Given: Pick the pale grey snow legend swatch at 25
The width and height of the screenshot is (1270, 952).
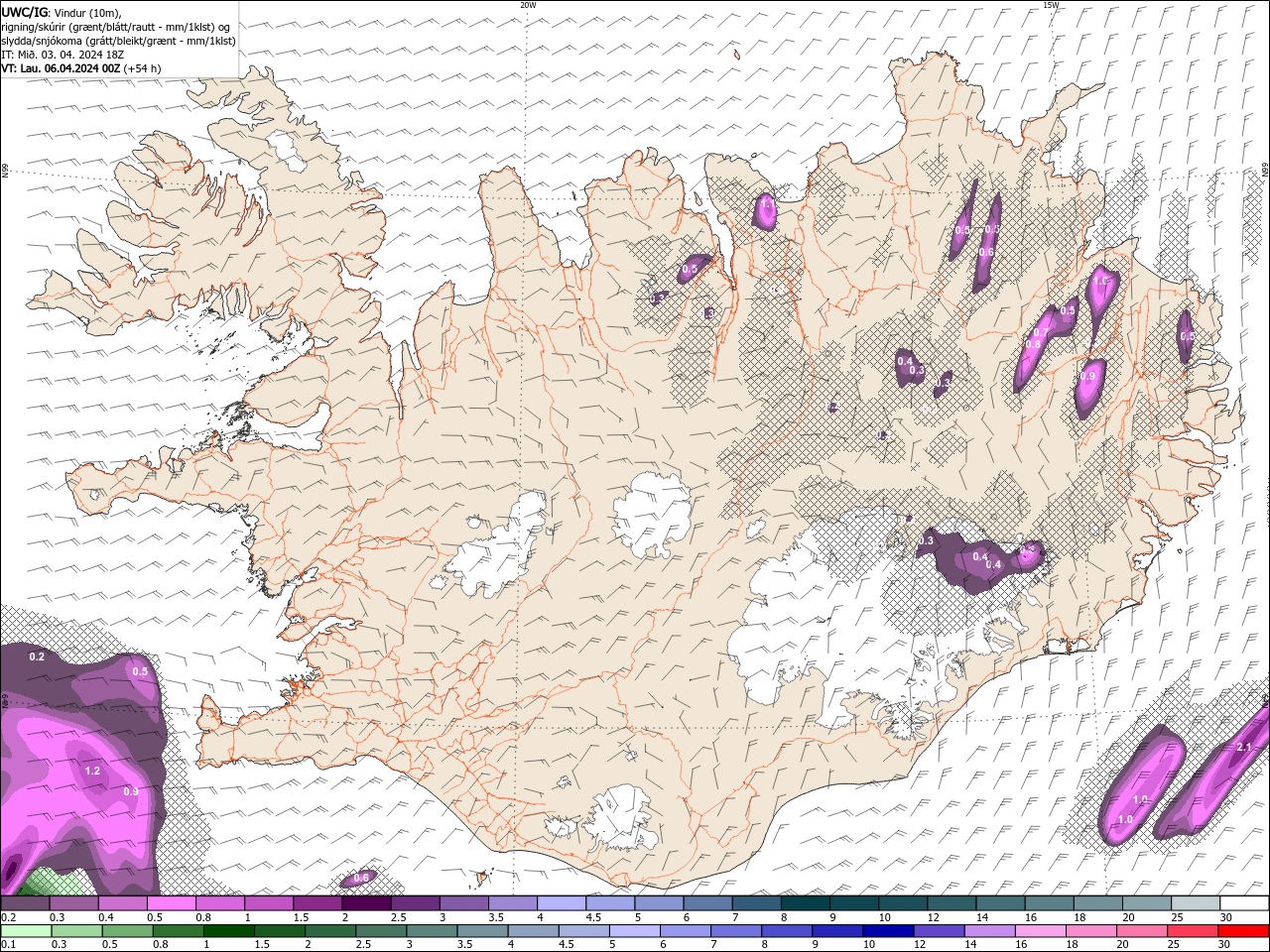Looking at the screenshot, I should 1196,903.
